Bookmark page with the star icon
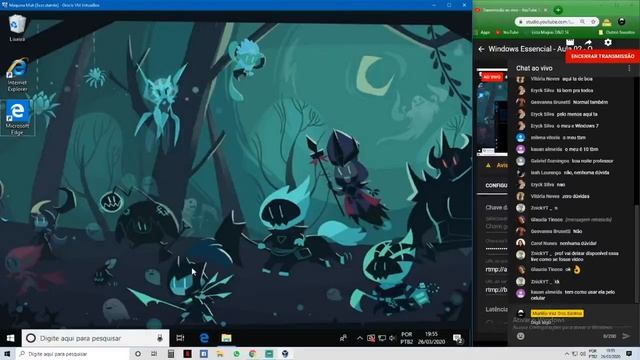 click(x=593, y=22)
